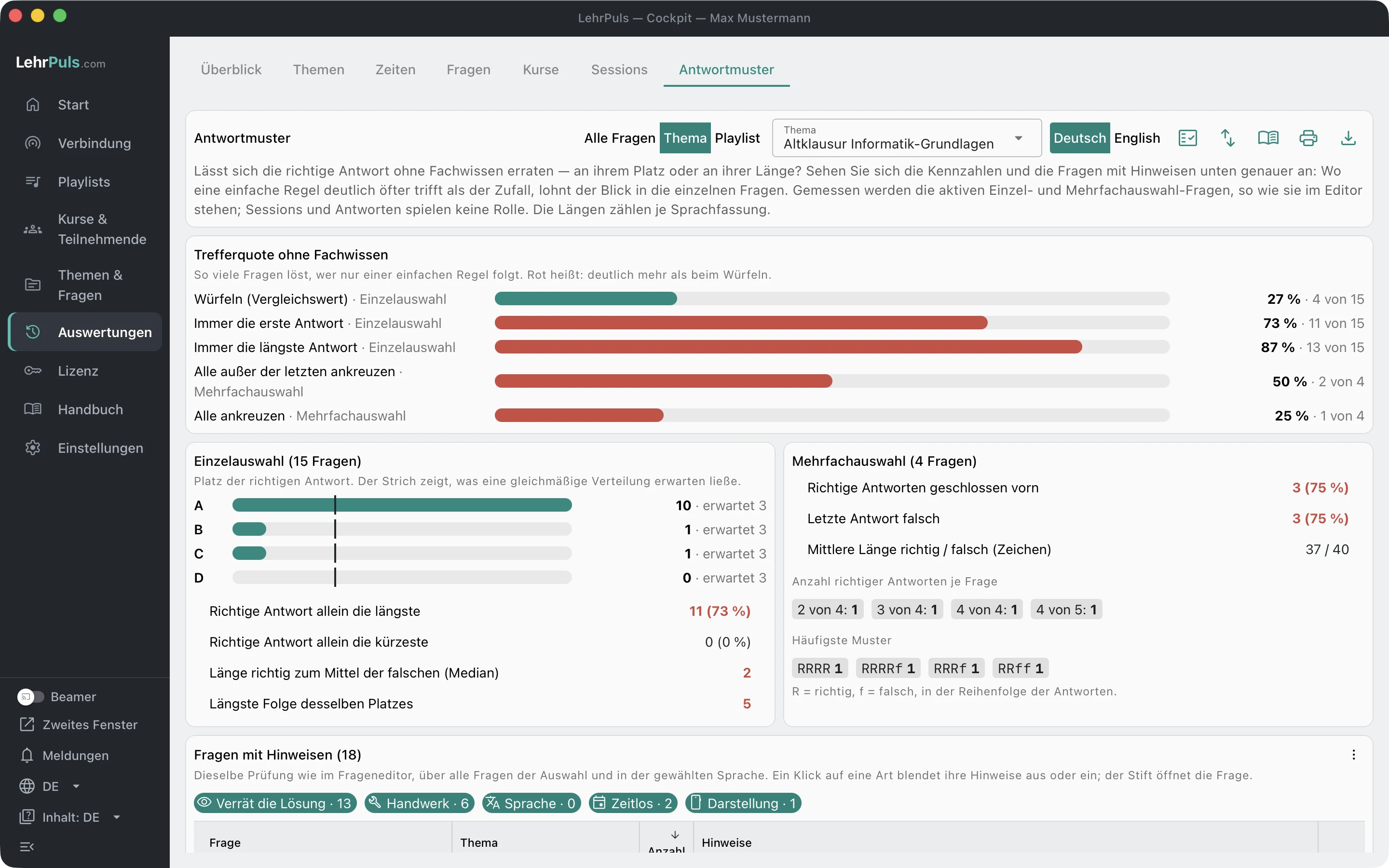
Task: Expand the DE language dropdown
Action: click(50, 787)
